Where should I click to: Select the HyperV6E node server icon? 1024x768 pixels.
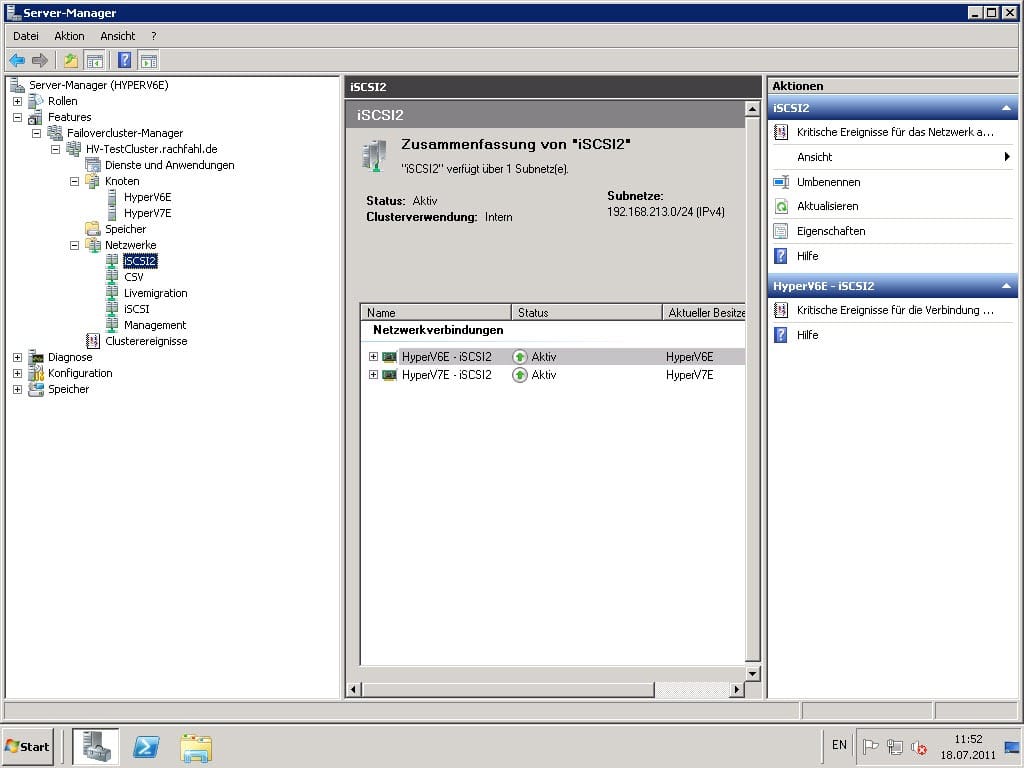[x=112, y=197]
